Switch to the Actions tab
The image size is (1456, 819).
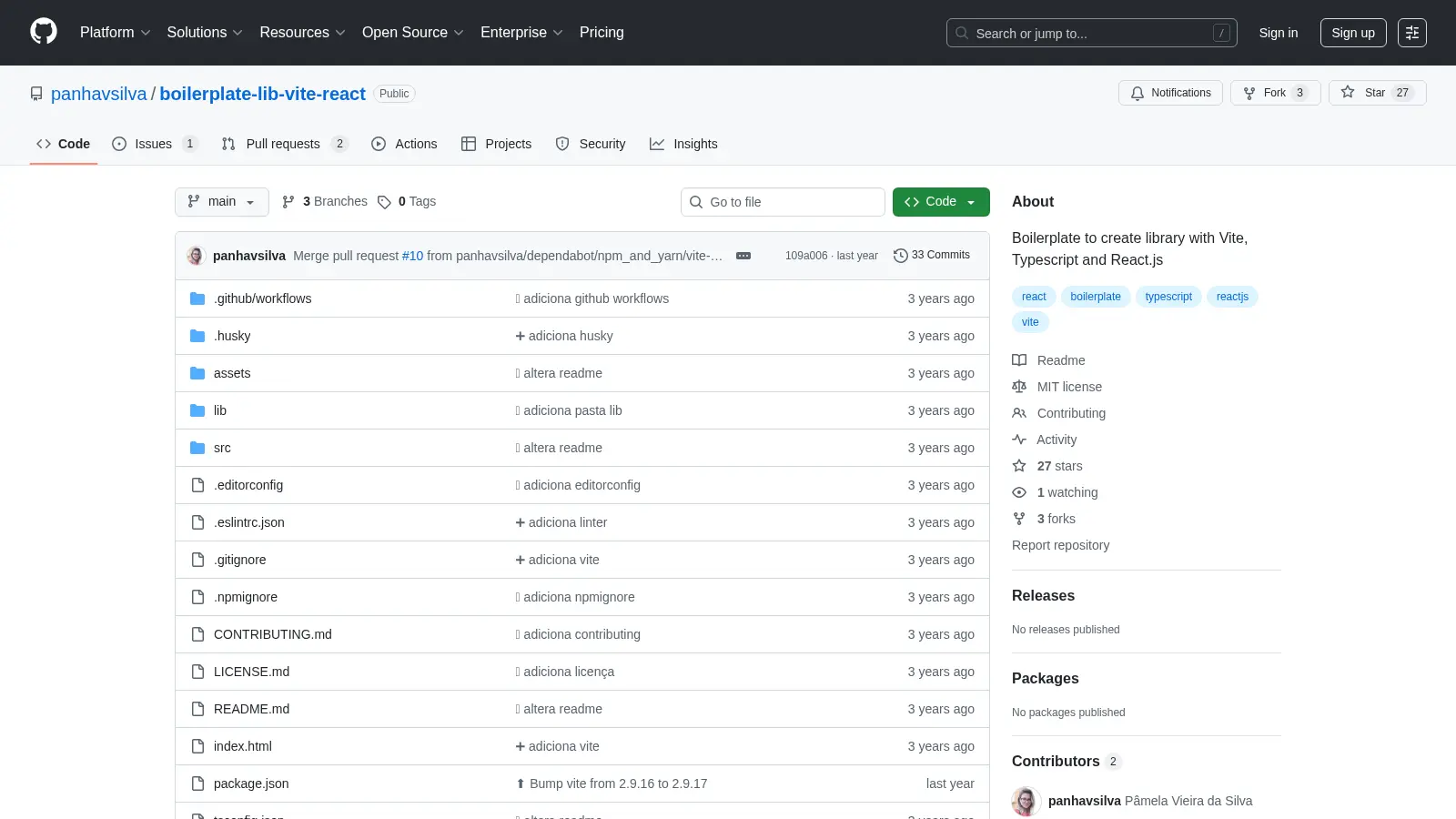pyautogui.click(x=404, y=144)
